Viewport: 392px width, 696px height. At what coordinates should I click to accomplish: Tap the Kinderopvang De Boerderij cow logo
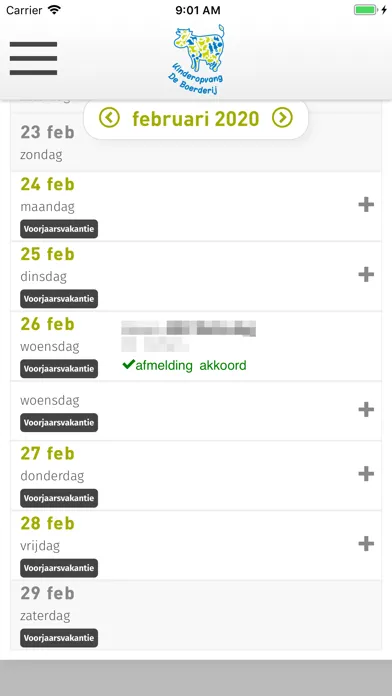[x=198, y=59]
